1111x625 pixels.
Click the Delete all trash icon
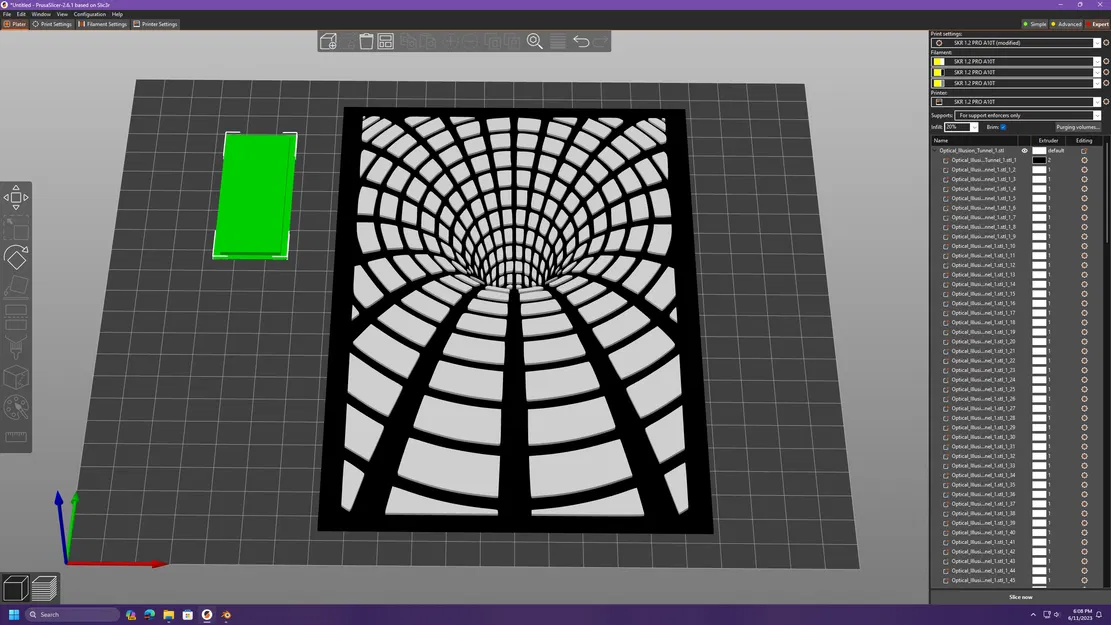point(366,41)
